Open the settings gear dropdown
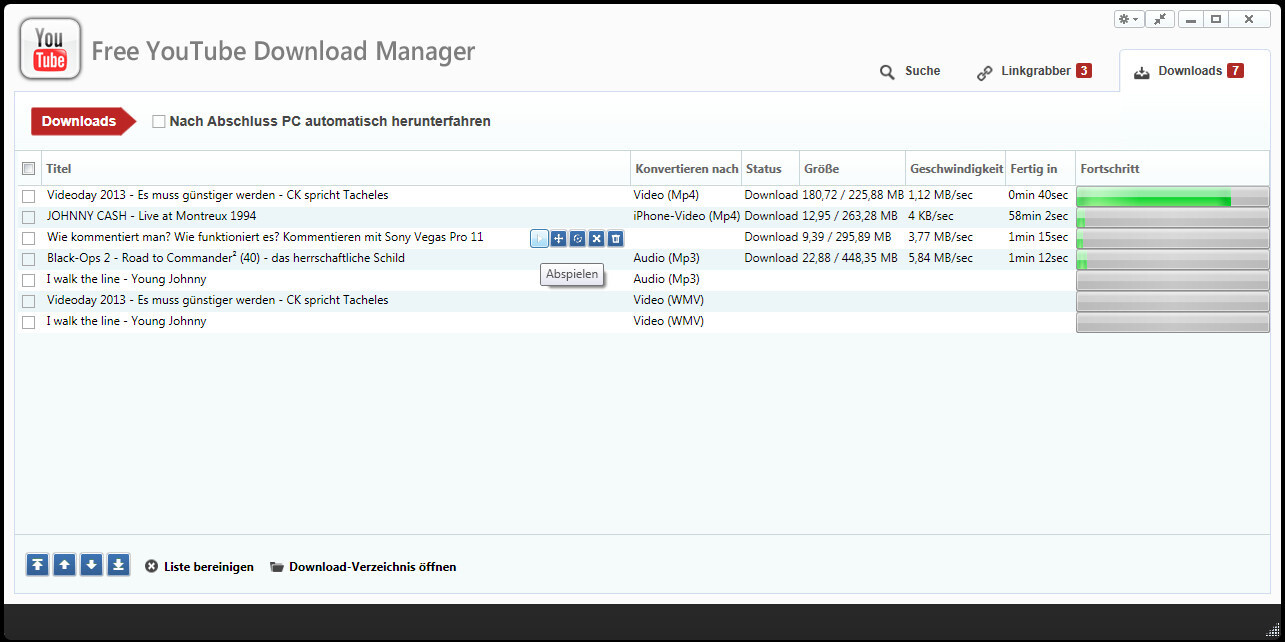Screen dimensions: 1285x642 (1127, 18)
